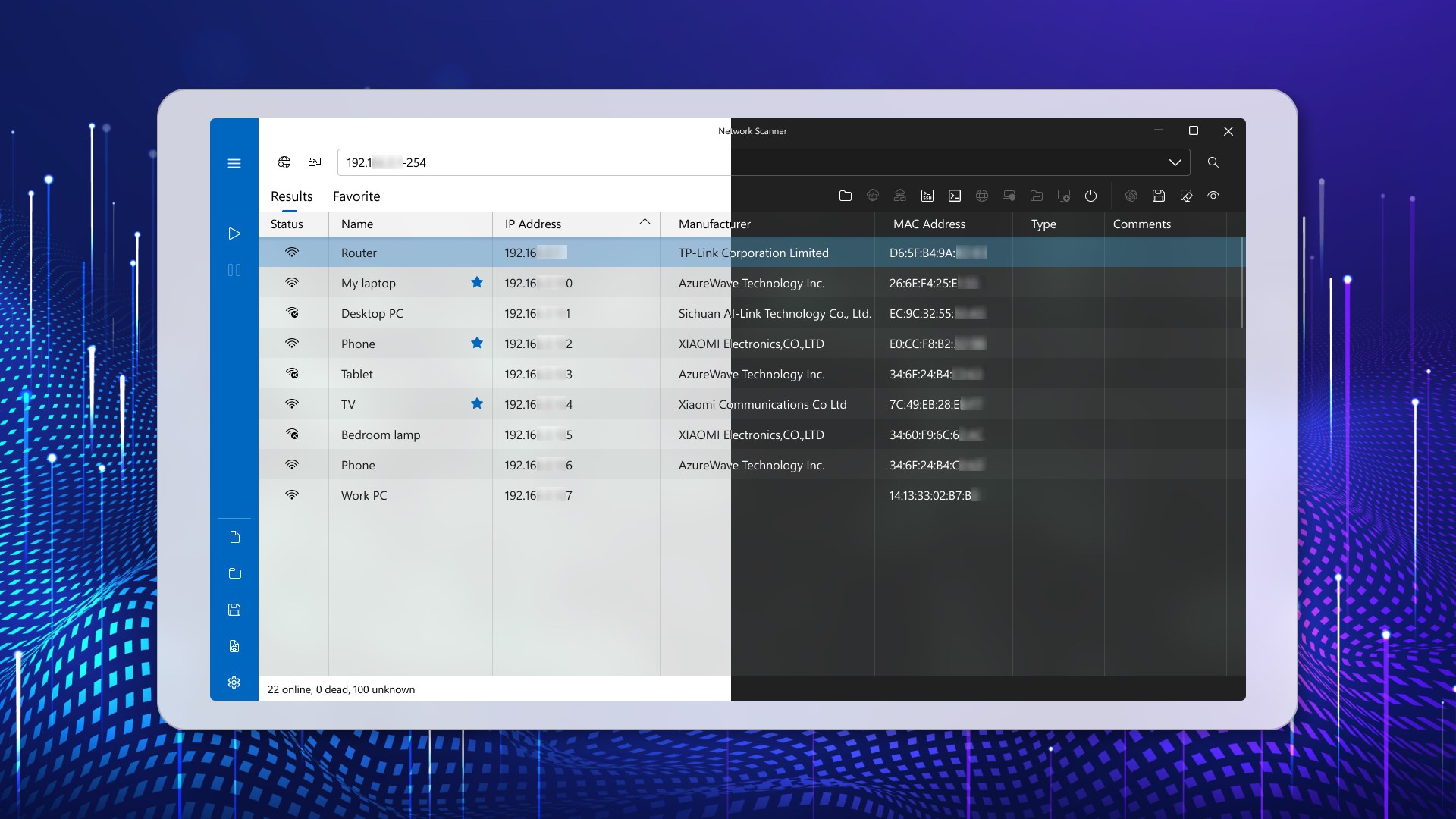Image resolution: width=1456 pixels, height=819 pixels.
Task: Launch Remote Desktop for the selected device
Action: (x=1009, y=196)
